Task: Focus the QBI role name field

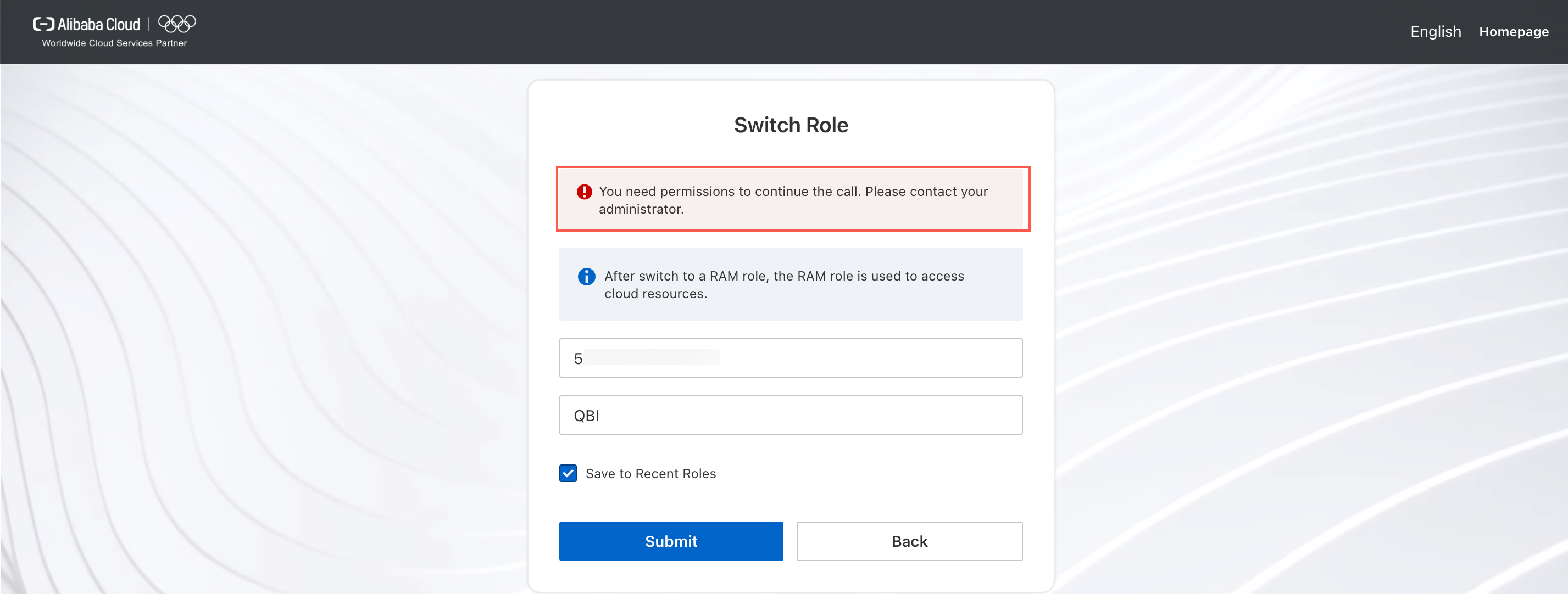Action: (x=791, y=415)
